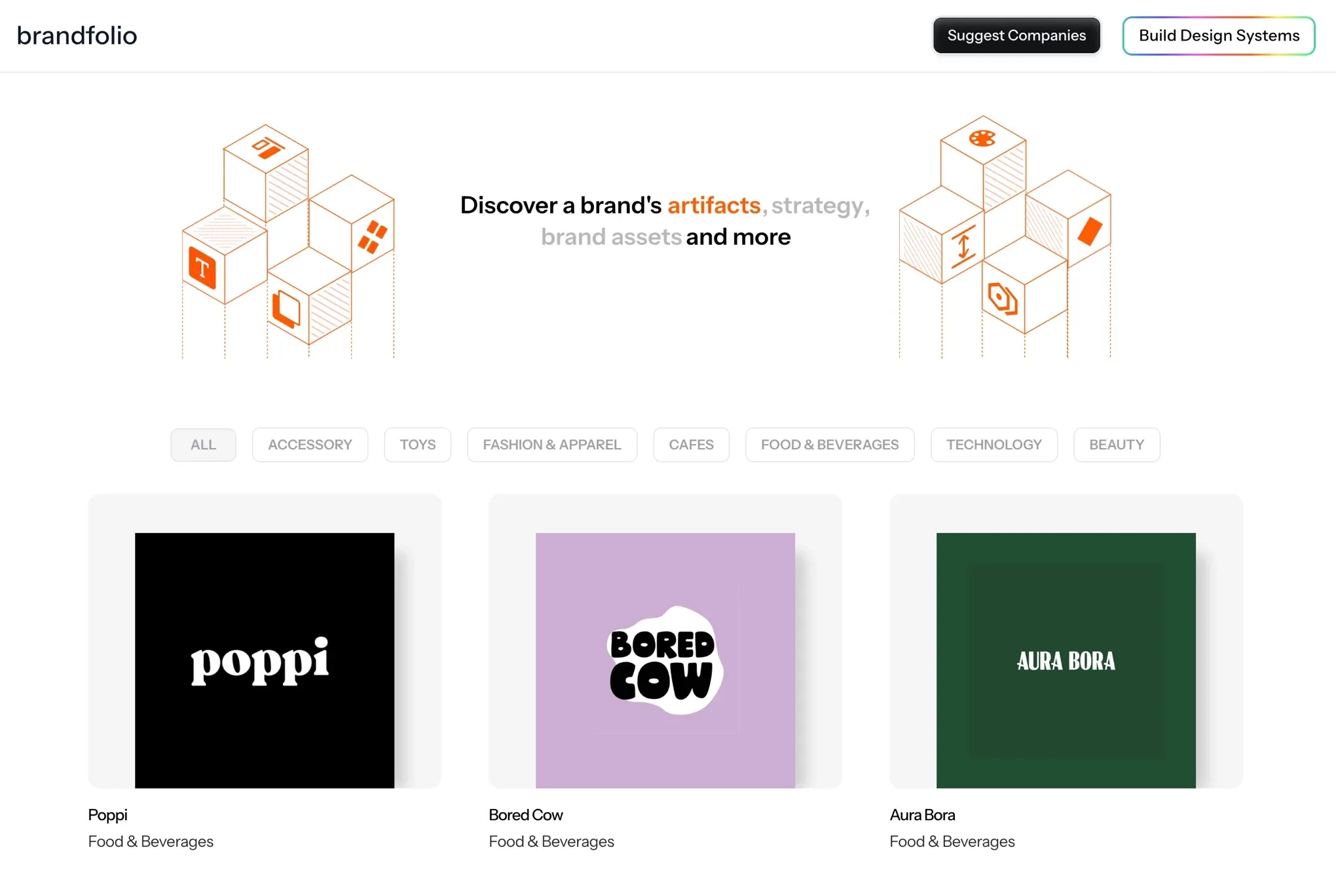Screen dimensions: 1336x896
Task: Click the orange T typography cube icon
Action: [202, 268]
